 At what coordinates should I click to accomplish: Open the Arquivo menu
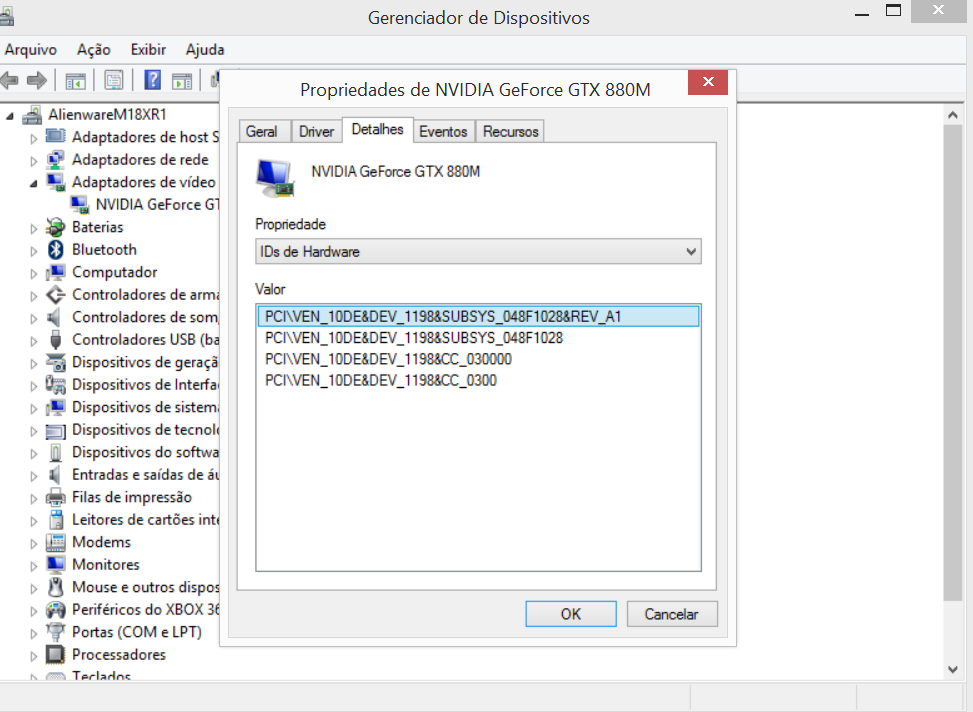click(x=30, y=50)
